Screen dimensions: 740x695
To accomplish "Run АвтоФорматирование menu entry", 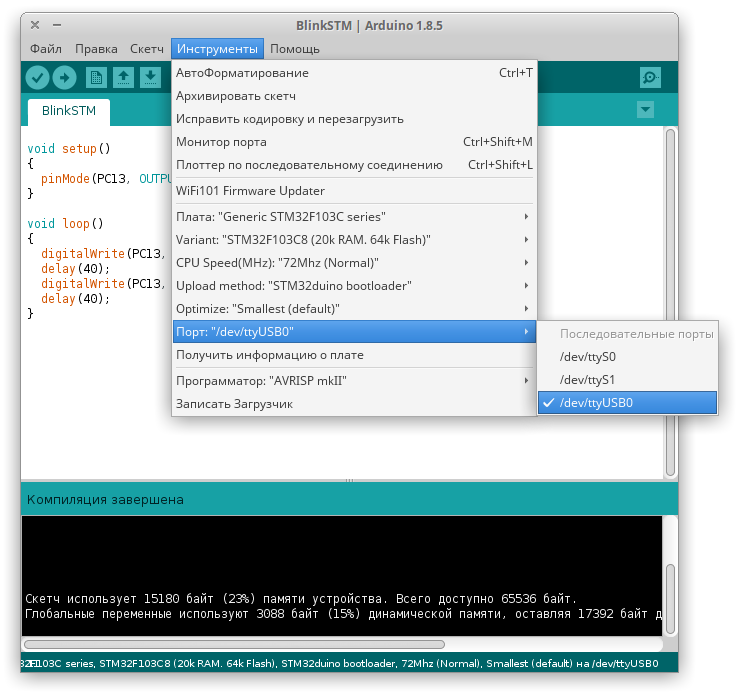I will pos(354,73).
